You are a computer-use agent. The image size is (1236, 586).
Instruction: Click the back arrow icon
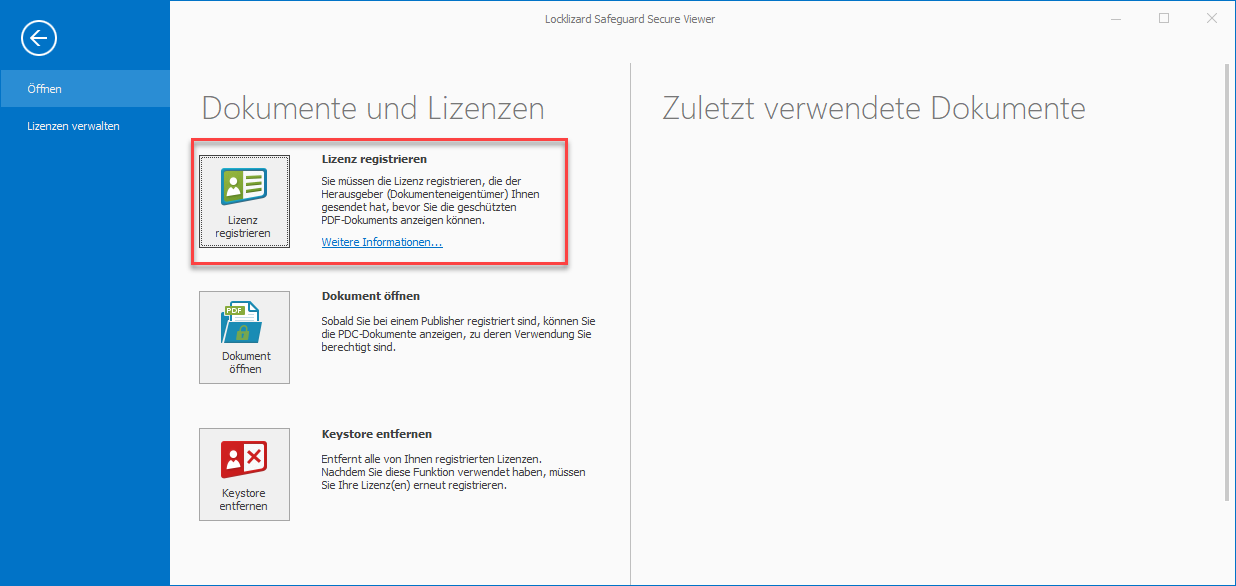coord(39,39)
